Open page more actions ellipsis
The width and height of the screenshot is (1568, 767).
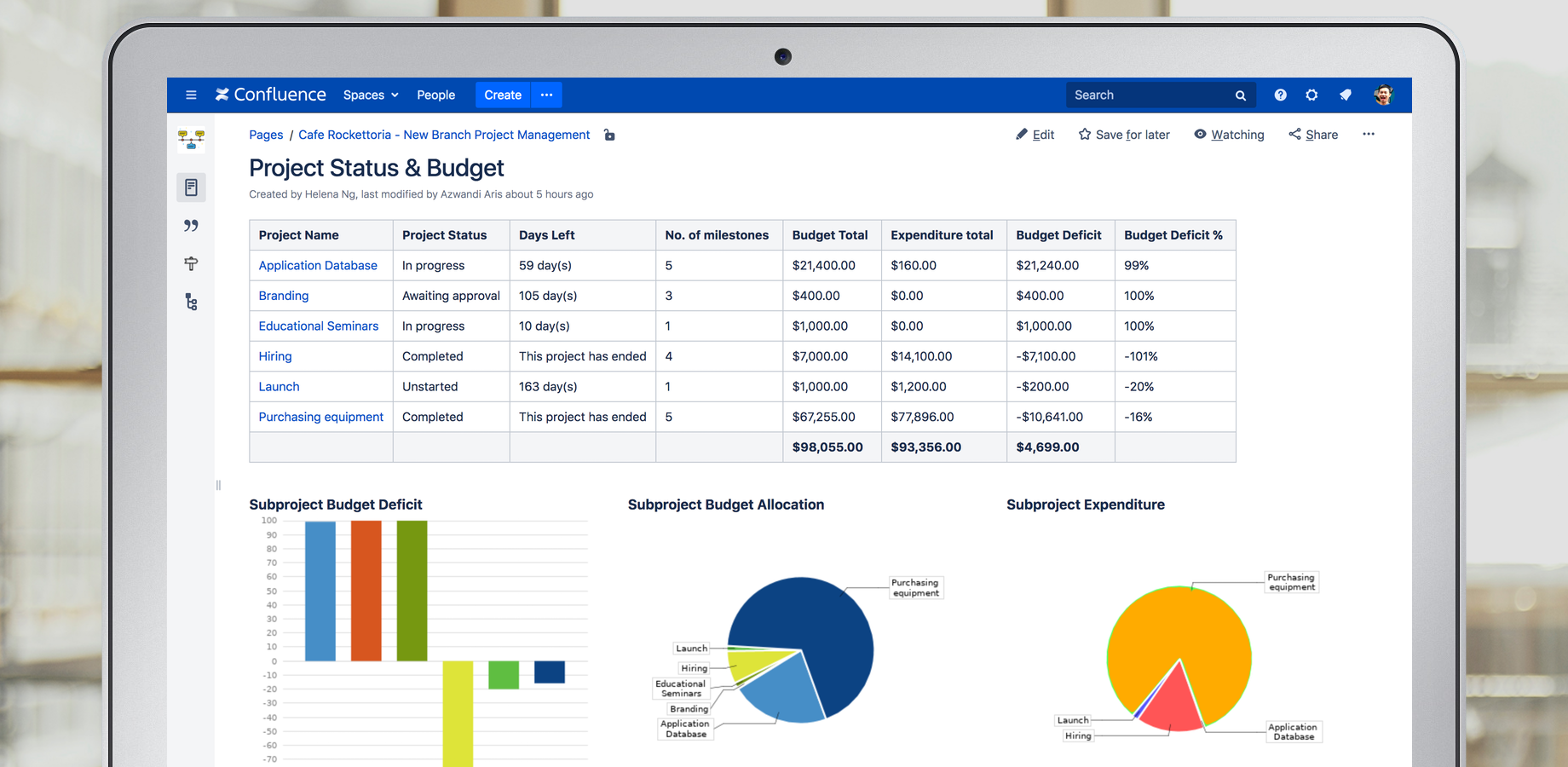coord(1369,135)
